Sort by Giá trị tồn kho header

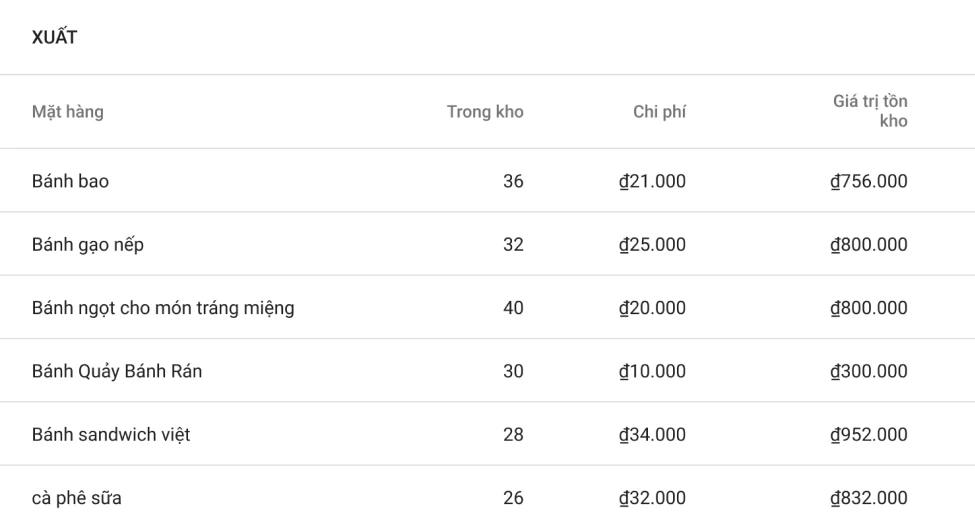(870, 111)
